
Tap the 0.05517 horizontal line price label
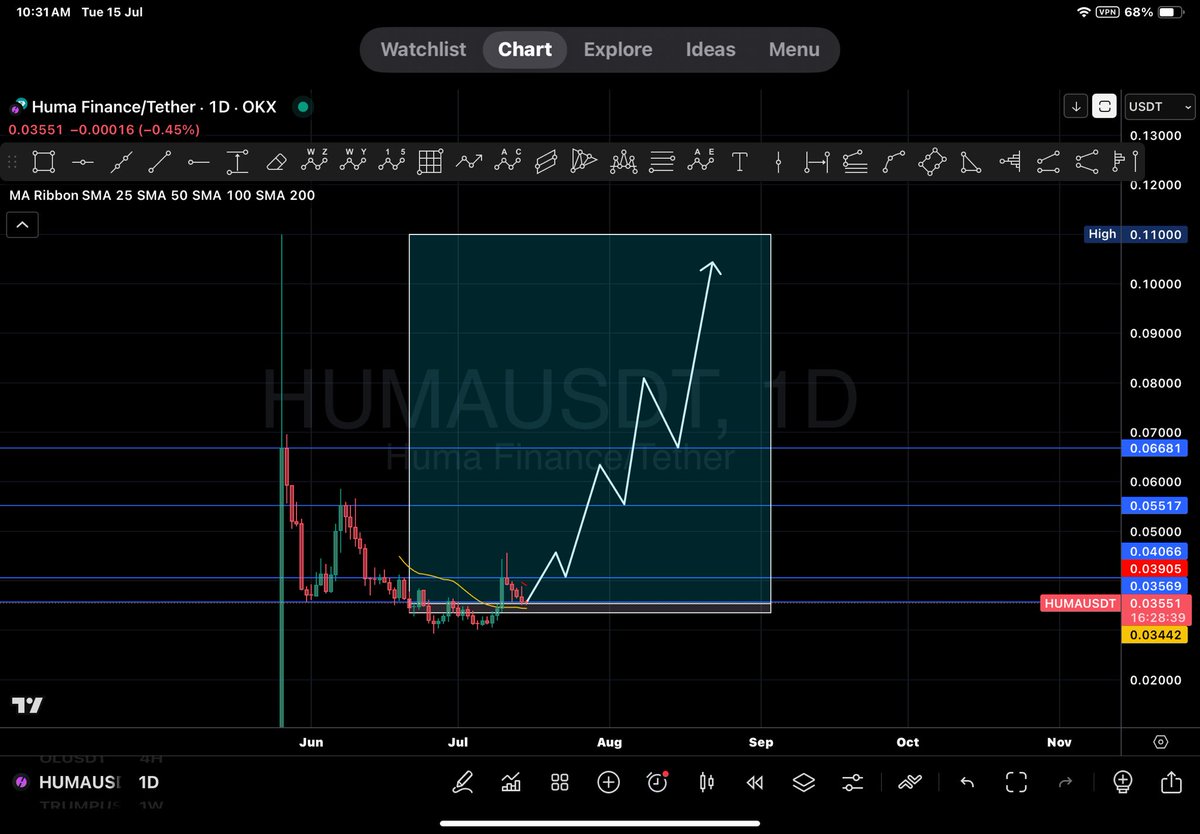coord(1156,506)
